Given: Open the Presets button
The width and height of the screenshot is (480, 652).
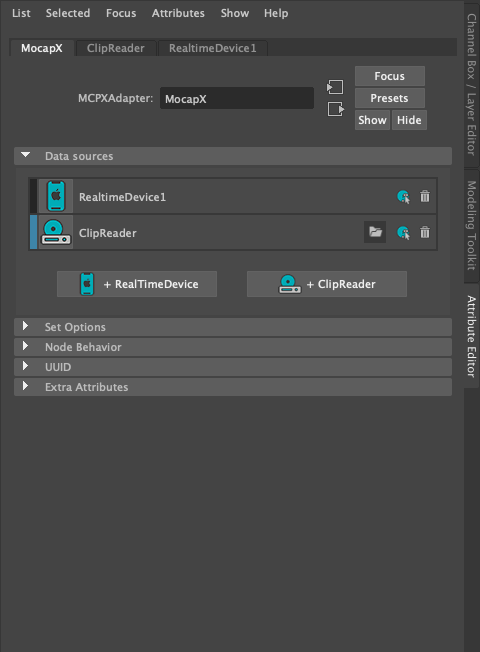Looking at the screenshot, I should [390, 98].
